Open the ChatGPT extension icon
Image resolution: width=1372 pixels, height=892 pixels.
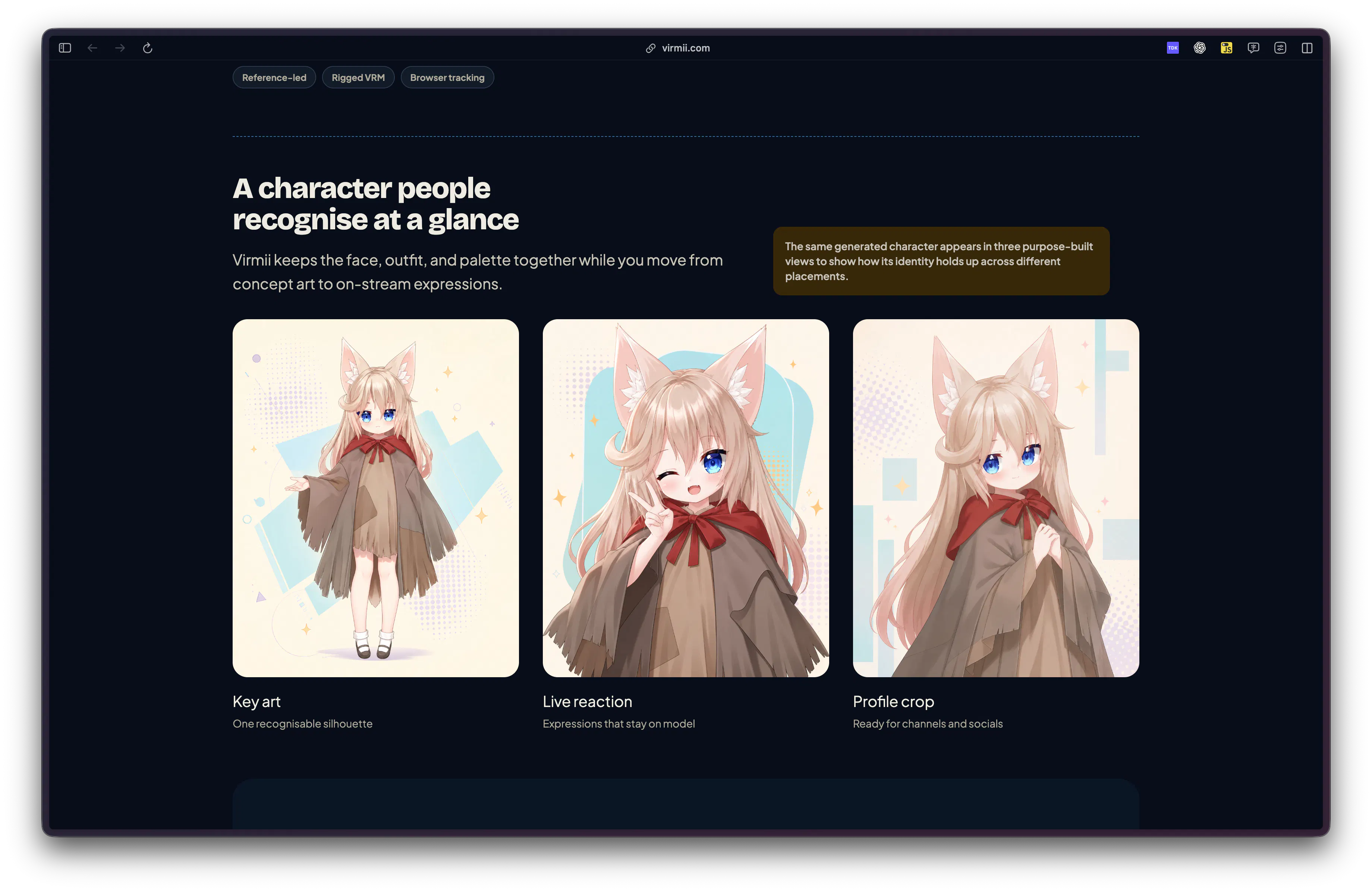tap(1200, 48)
